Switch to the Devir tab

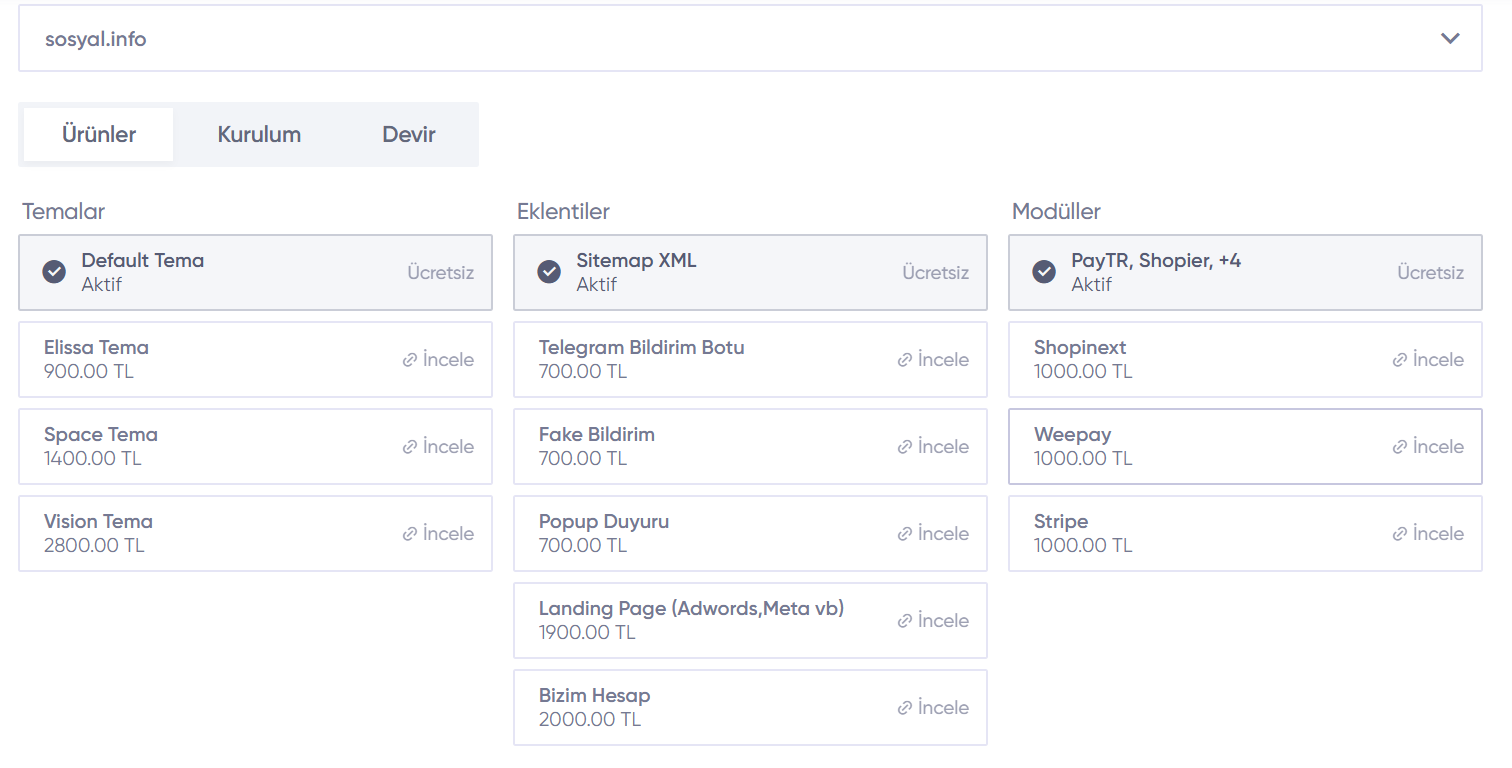409,134
